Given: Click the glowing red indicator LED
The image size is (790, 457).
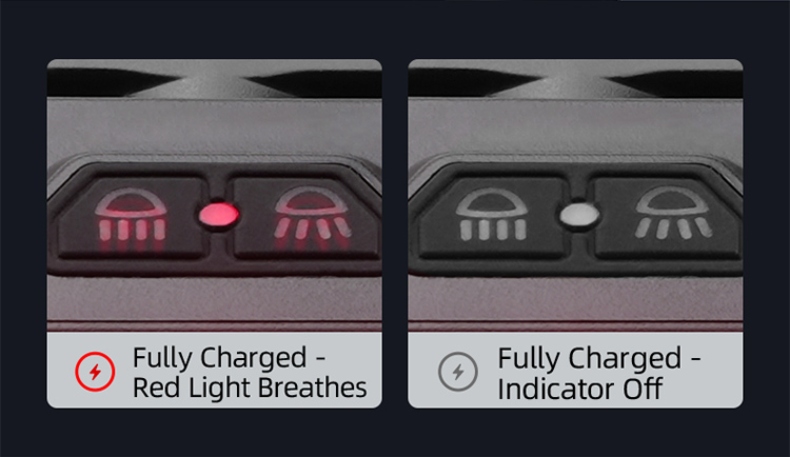Looking at the screenshot, I should (219, 215).
